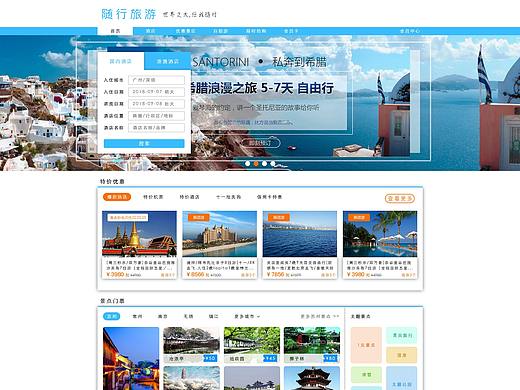The height and width of the screenshot is (390, 520).
Task: Click the light green theme tile
Action: [x=366, y=375]
